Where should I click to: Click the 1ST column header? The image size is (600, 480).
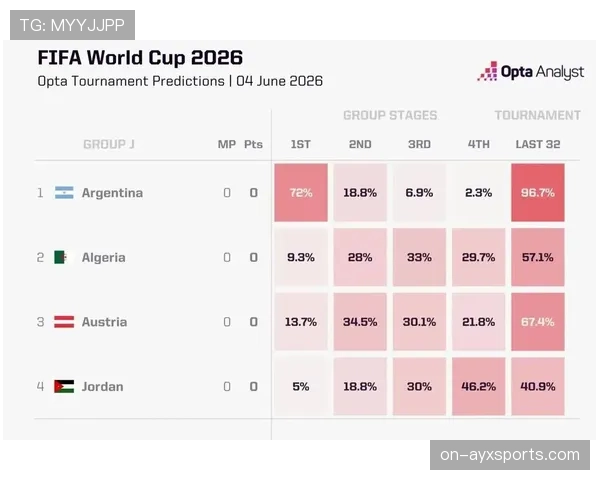tap(301, 144)
